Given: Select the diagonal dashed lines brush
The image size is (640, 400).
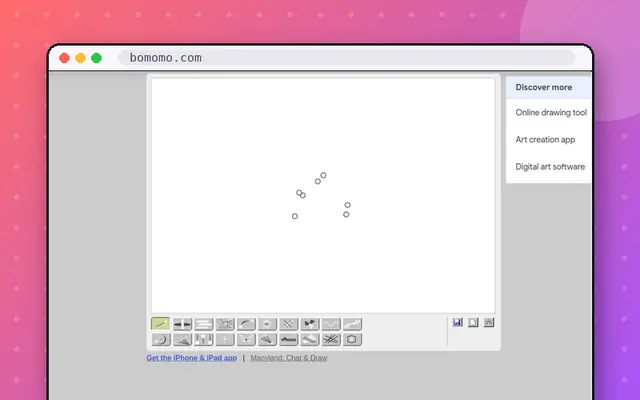Looking at the screenshot, I should (289, 324).
